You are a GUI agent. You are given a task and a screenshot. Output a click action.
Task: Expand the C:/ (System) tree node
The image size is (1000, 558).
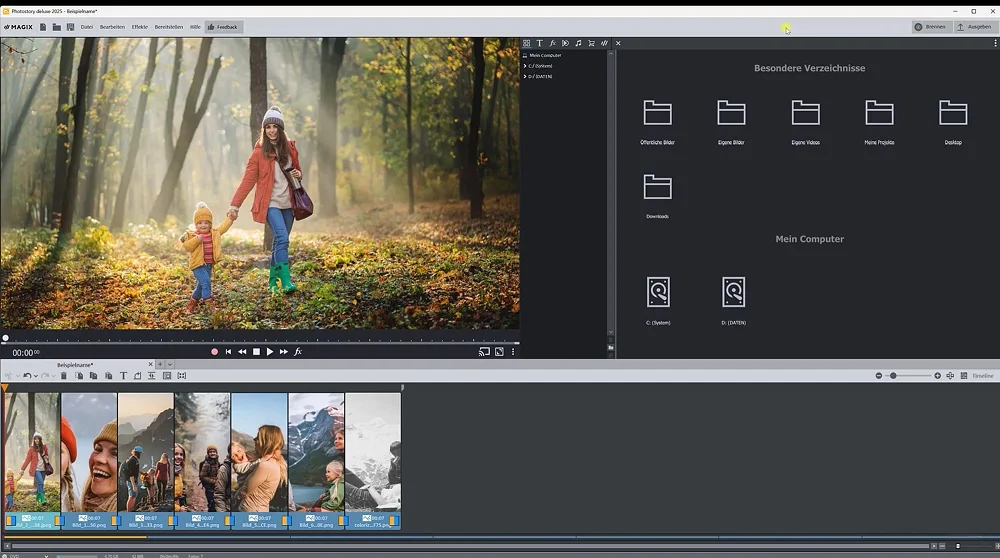(525, 66)
